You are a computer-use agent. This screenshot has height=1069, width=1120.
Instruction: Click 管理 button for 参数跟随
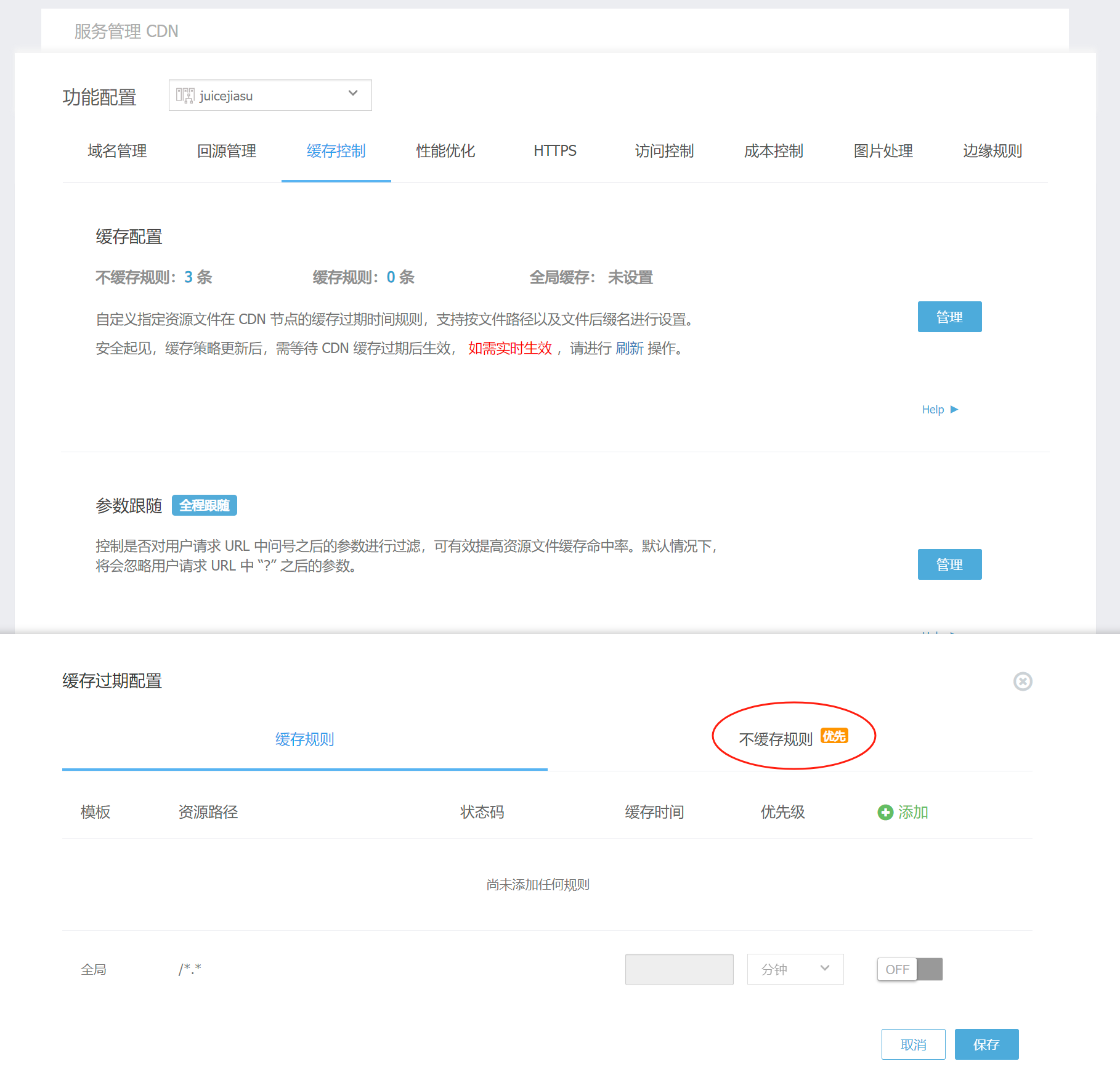[x=949, y=564]
